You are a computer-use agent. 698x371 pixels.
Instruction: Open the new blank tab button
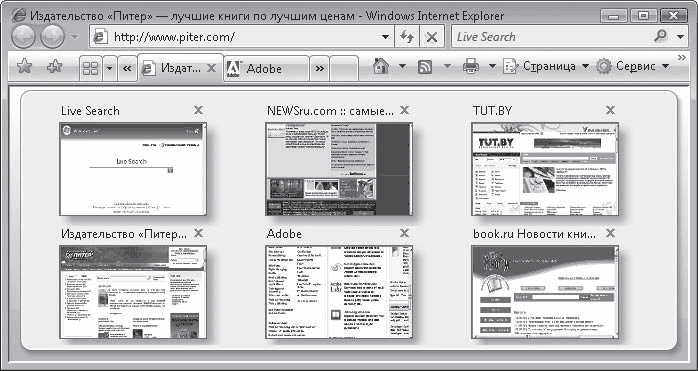344,69
